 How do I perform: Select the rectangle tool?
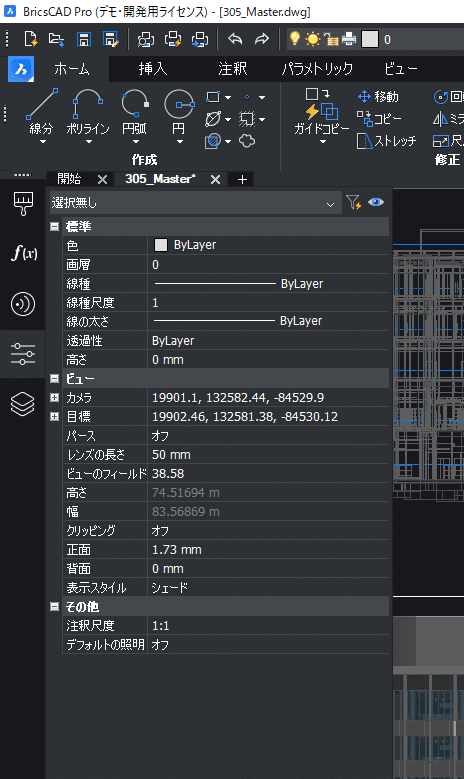tap(213, 97)
